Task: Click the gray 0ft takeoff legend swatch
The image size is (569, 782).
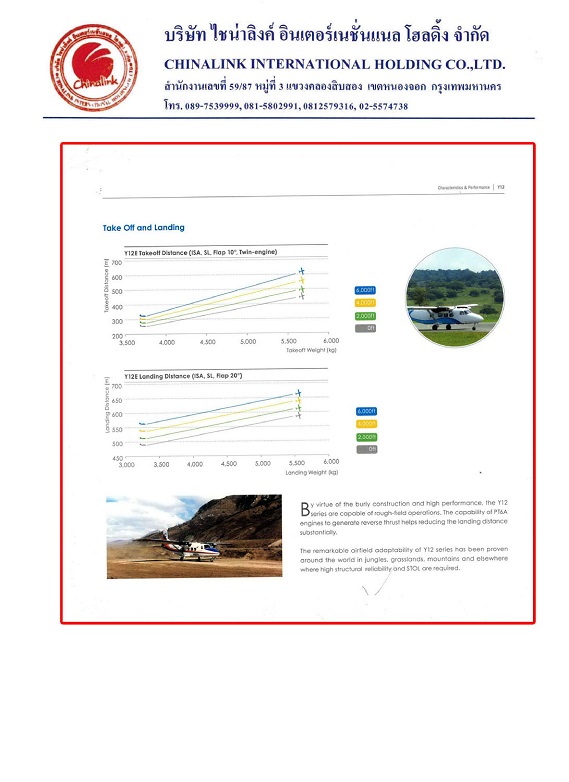Action: click(x=365, y=328)
